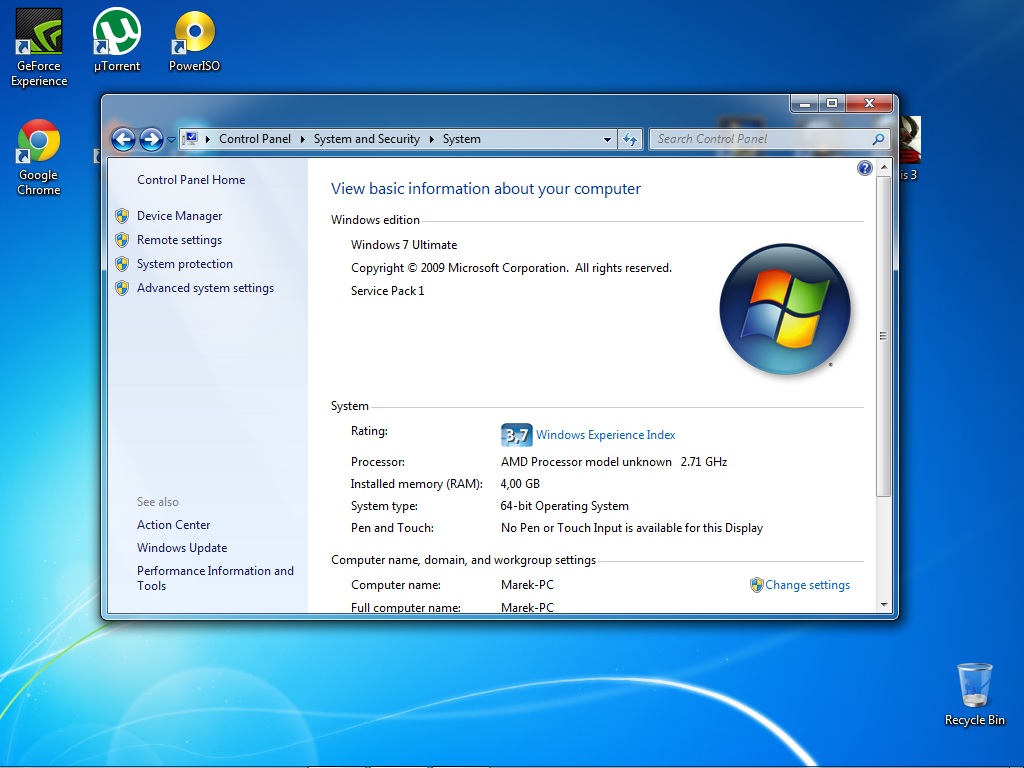
Task: Go back with the Back arrow button
Action: [123, 139]
